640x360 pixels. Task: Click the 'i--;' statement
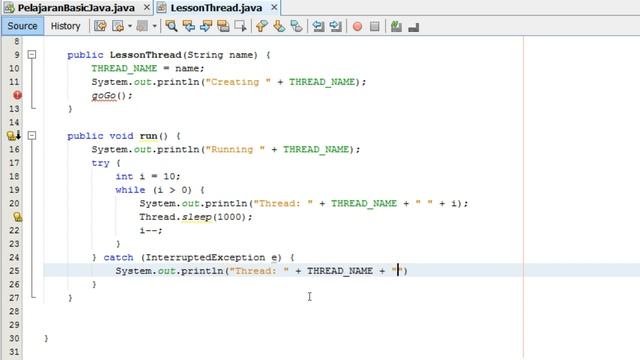point(151,230)
